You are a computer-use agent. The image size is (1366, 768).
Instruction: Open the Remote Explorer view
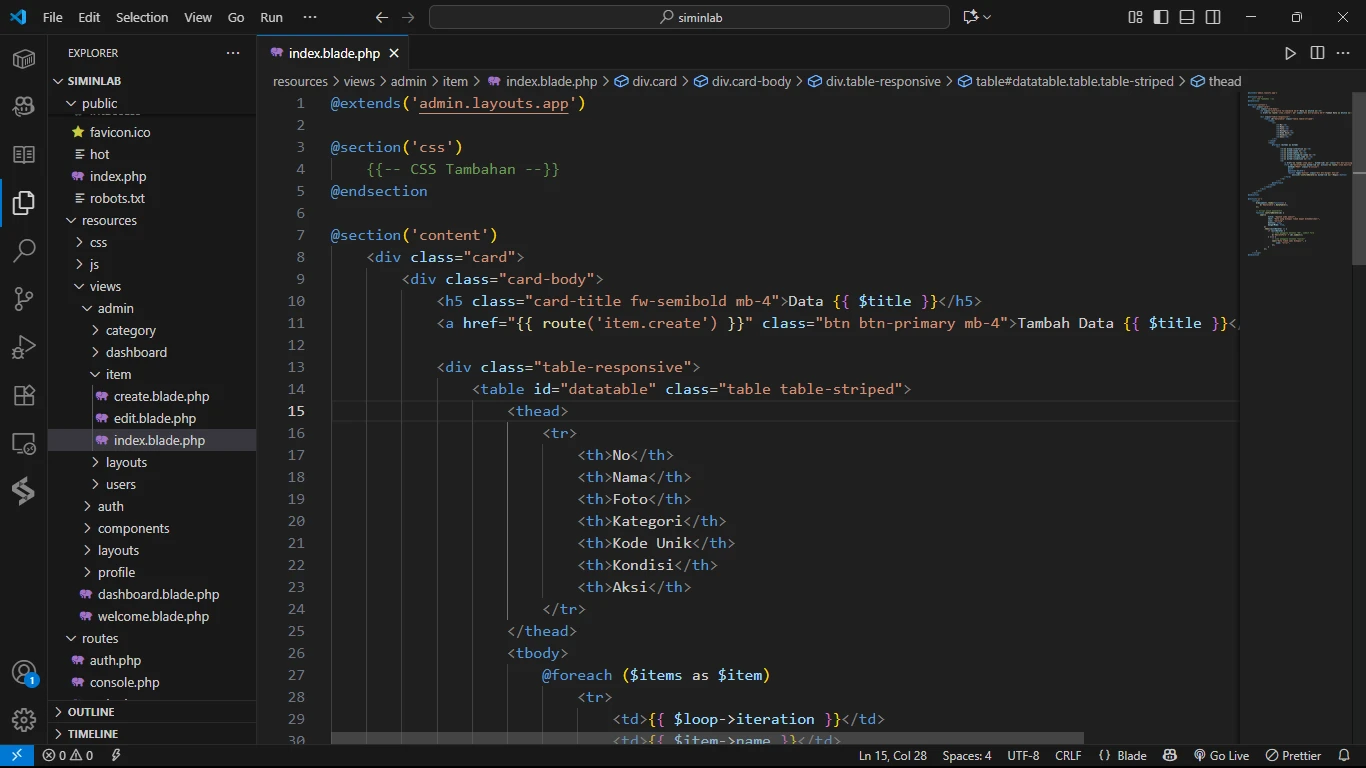tap(24, 443)
